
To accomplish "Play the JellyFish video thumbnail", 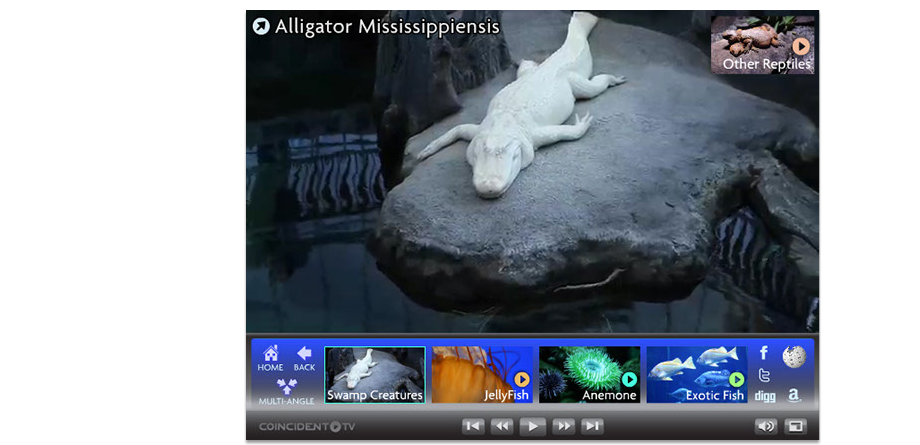I will 482,375.
